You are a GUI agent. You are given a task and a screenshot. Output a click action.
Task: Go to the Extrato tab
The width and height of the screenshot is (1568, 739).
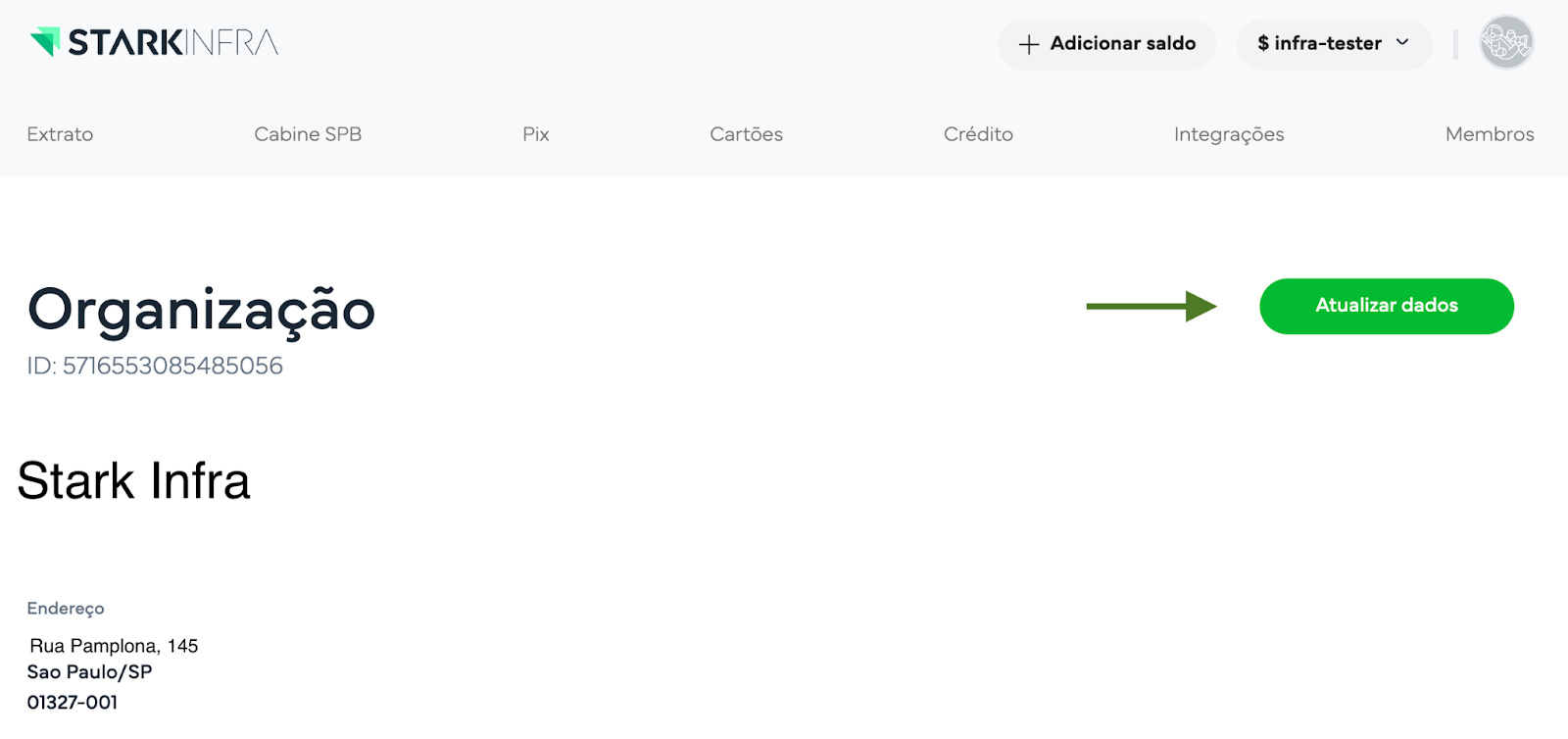60,134
